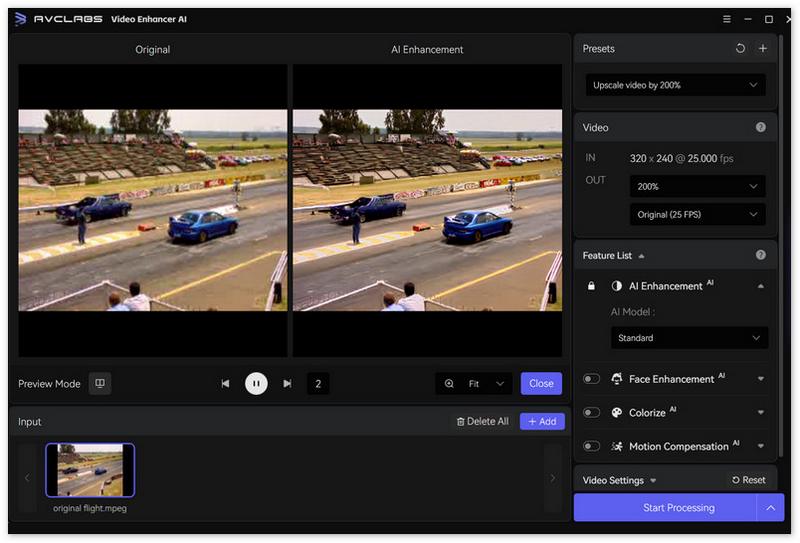Enable the Face Enhancement toggle

(592, 379)
